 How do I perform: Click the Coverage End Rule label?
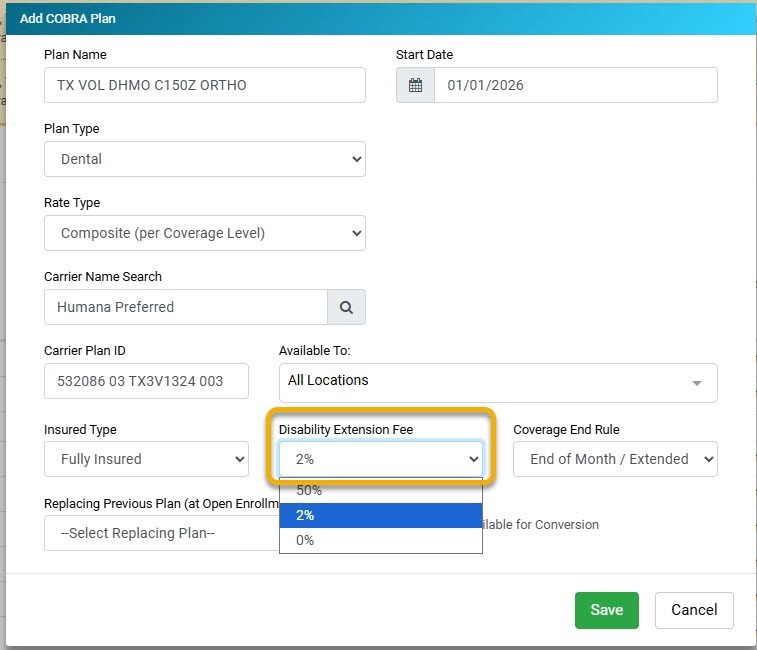[566, 429]
